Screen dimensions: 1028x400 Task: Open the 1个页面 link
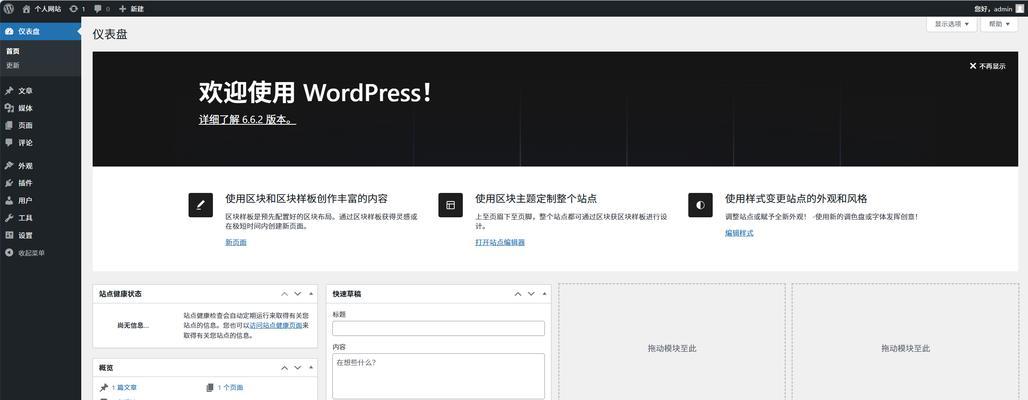(x=230, y=388)
